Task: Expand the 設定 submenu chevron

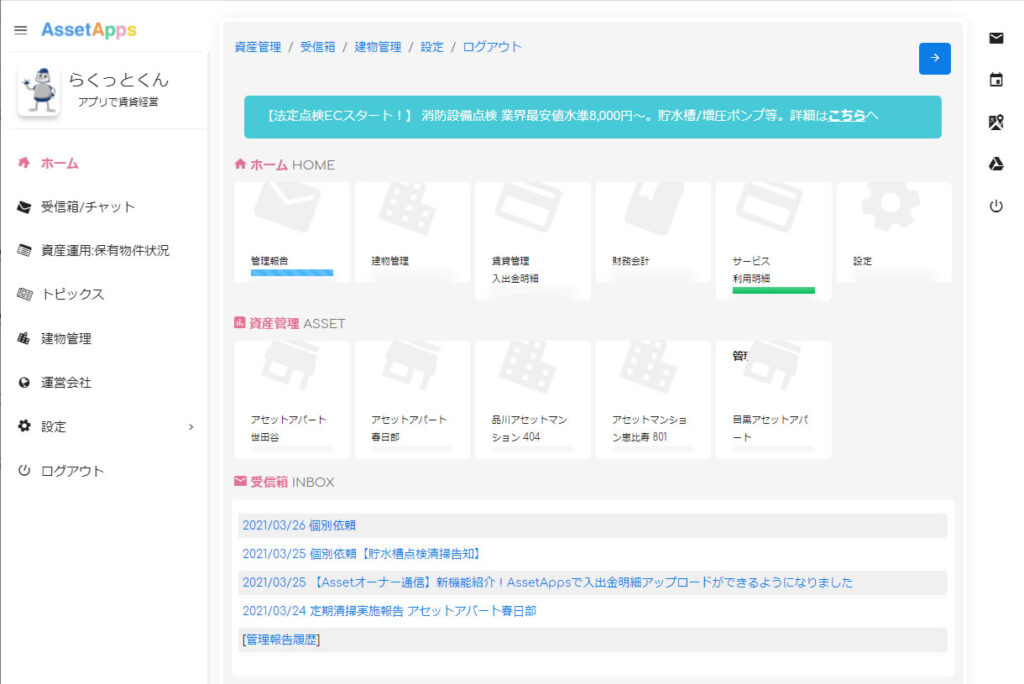Action: (191, 427)
